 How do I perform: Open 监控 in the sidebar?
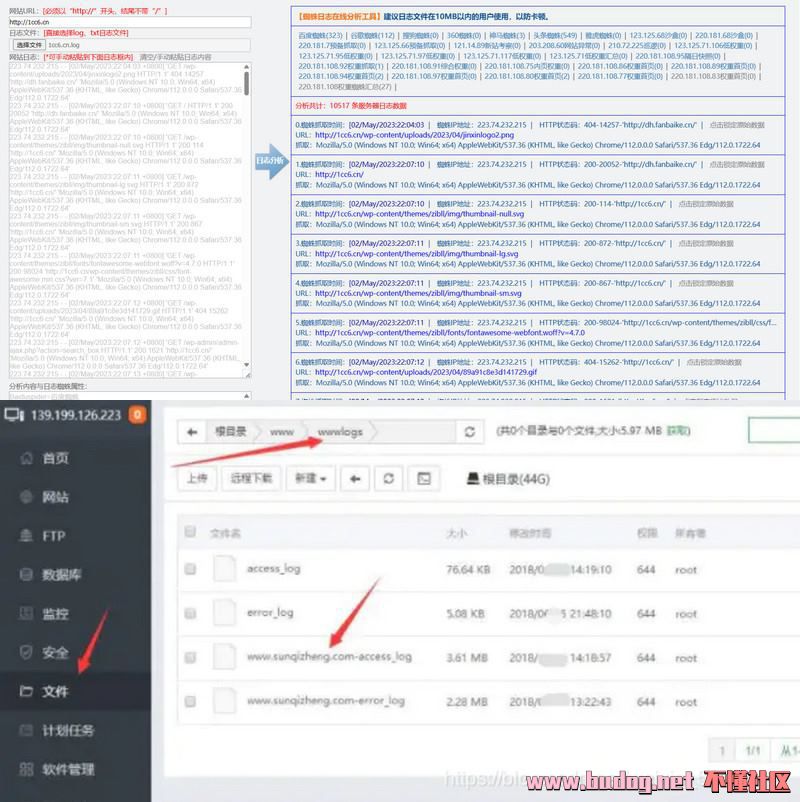pos(55,614)
